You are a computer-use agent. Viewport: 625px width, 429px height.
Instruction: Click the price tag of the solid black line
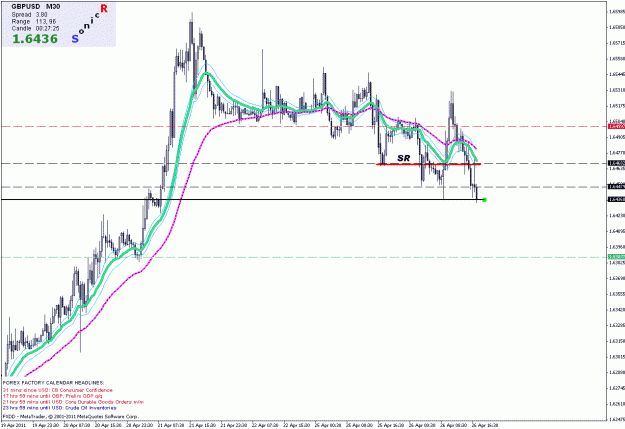click(616, 199)
